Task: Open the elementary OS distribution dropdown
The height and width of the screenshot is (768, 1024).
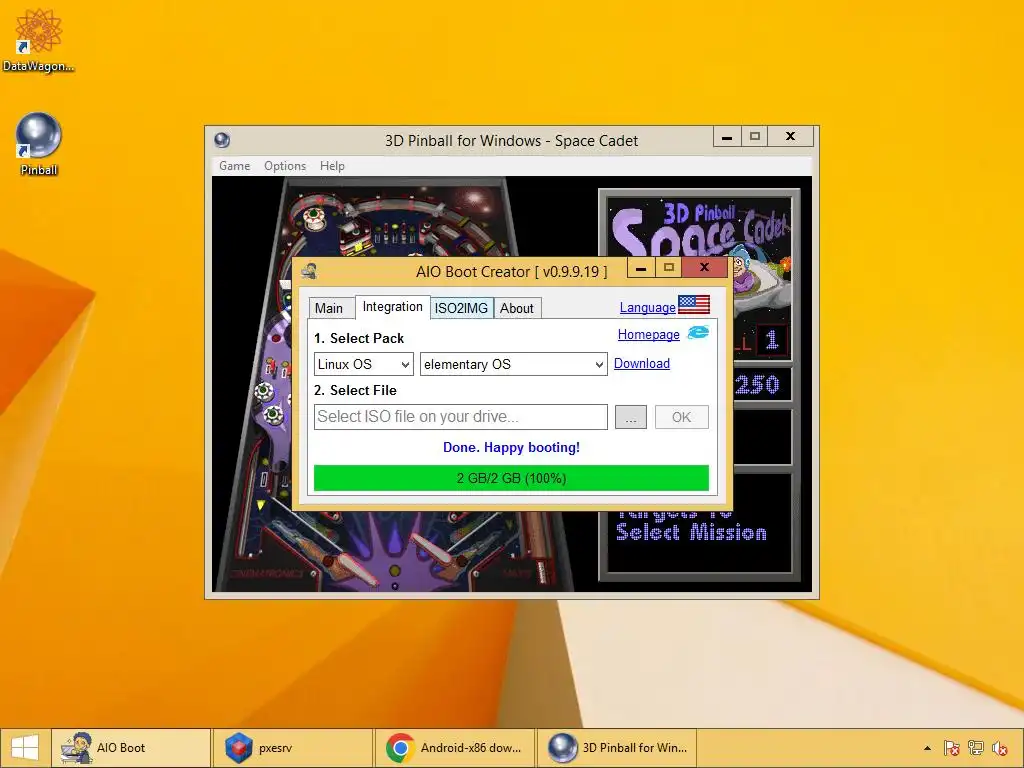Action: click(x=513, y=364)
